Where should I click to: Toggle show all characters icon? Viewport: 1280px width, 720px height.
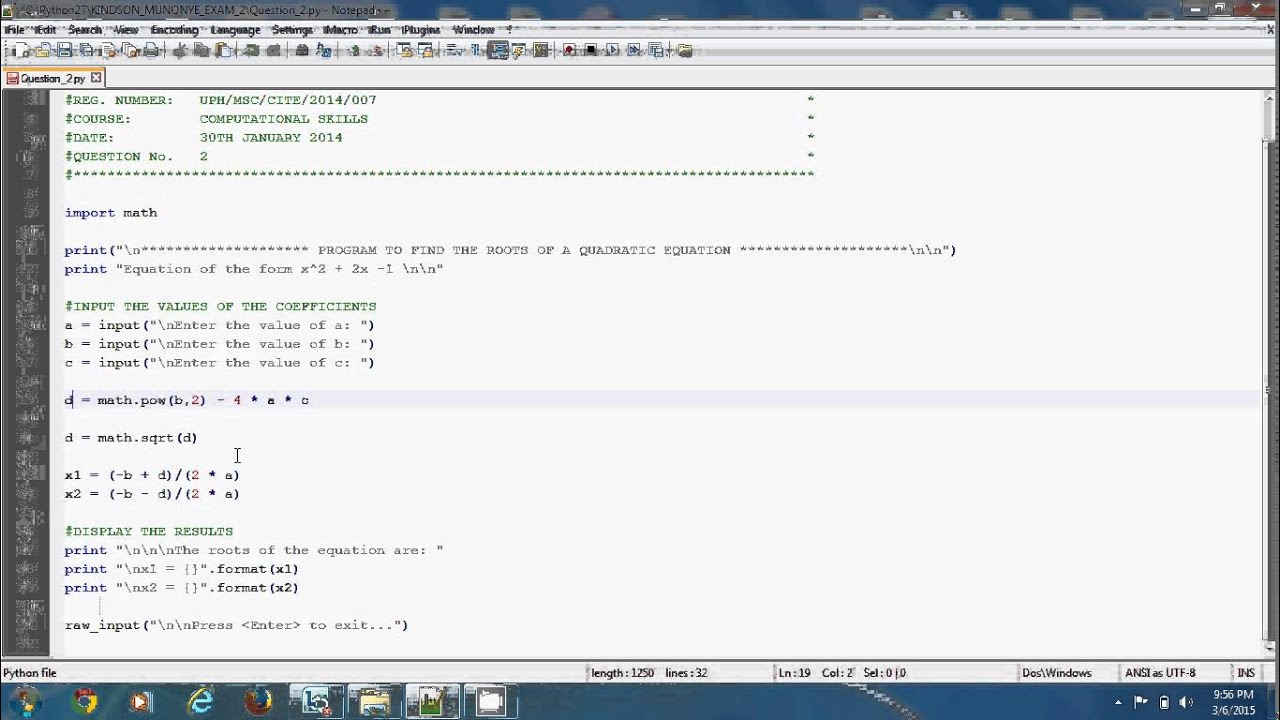[474, 50]
